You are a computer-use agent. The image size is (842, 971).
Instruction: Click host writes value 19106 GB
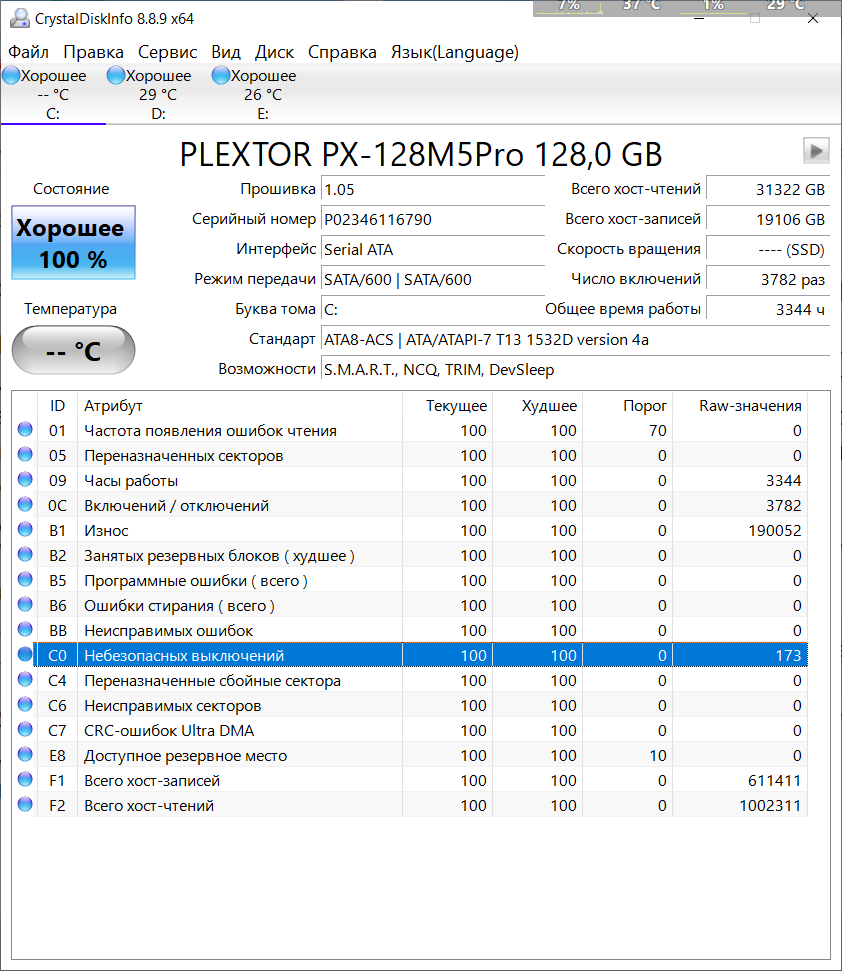[768, 219]
